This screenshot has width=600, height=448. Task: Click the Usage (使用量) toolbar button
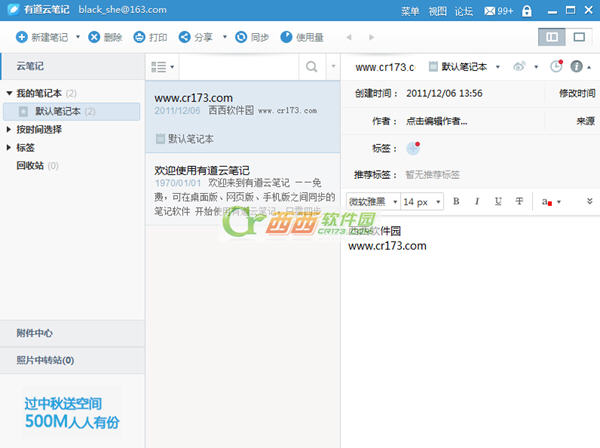[x=302, y=37]
